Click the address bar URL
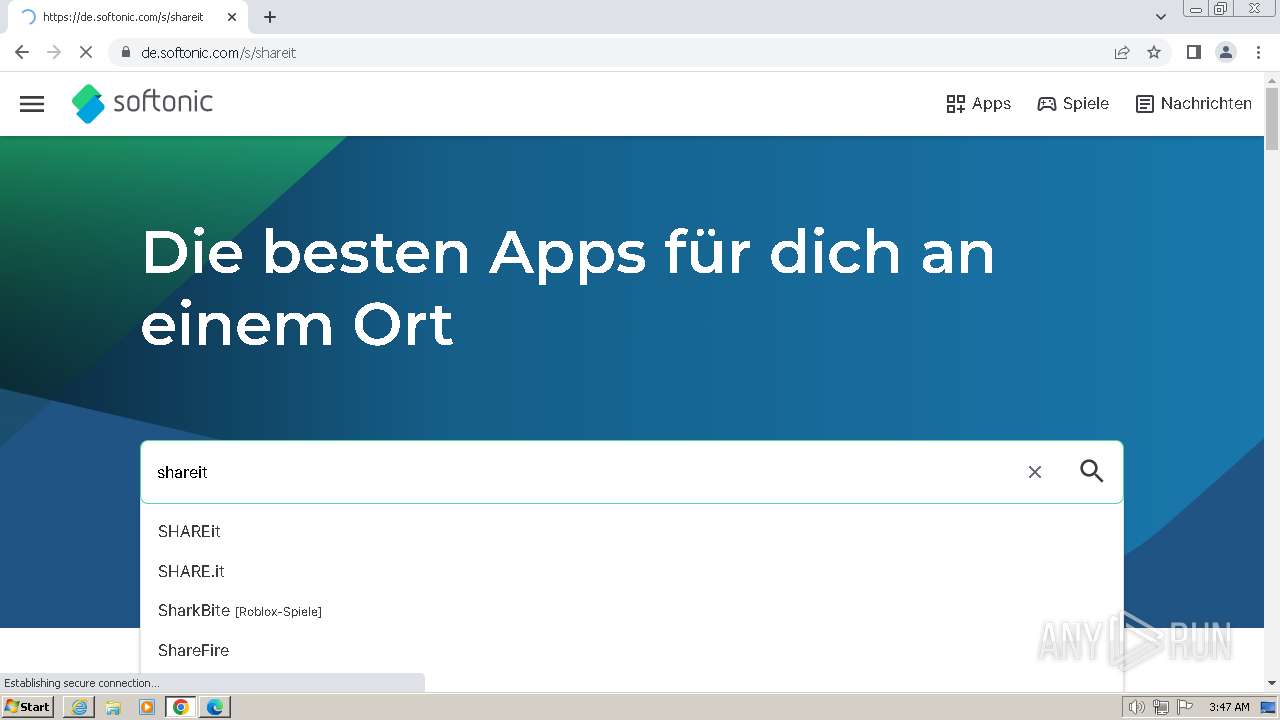Viewport: 1280px width, 720px height. [219, 53]
